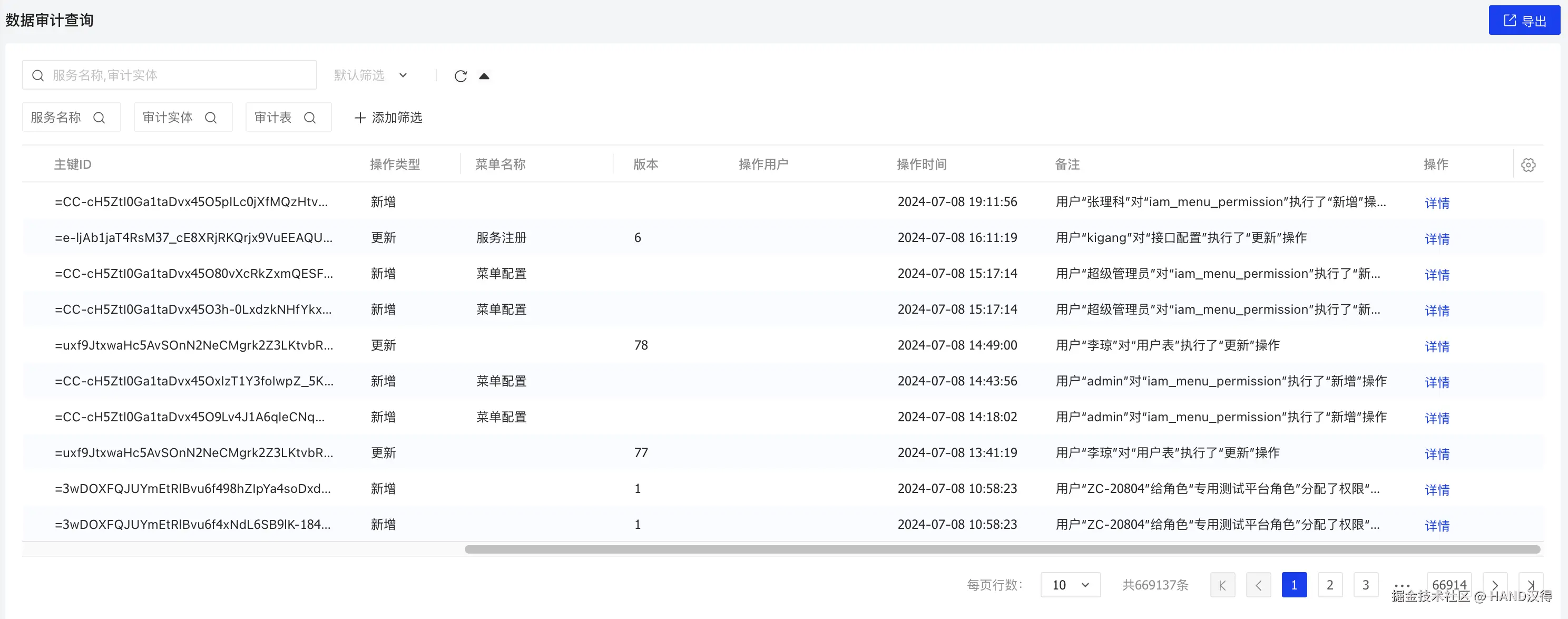1568x619 pixels.
Task: Jump to first page with the K icon
Action: click(x=1222, y=585)
